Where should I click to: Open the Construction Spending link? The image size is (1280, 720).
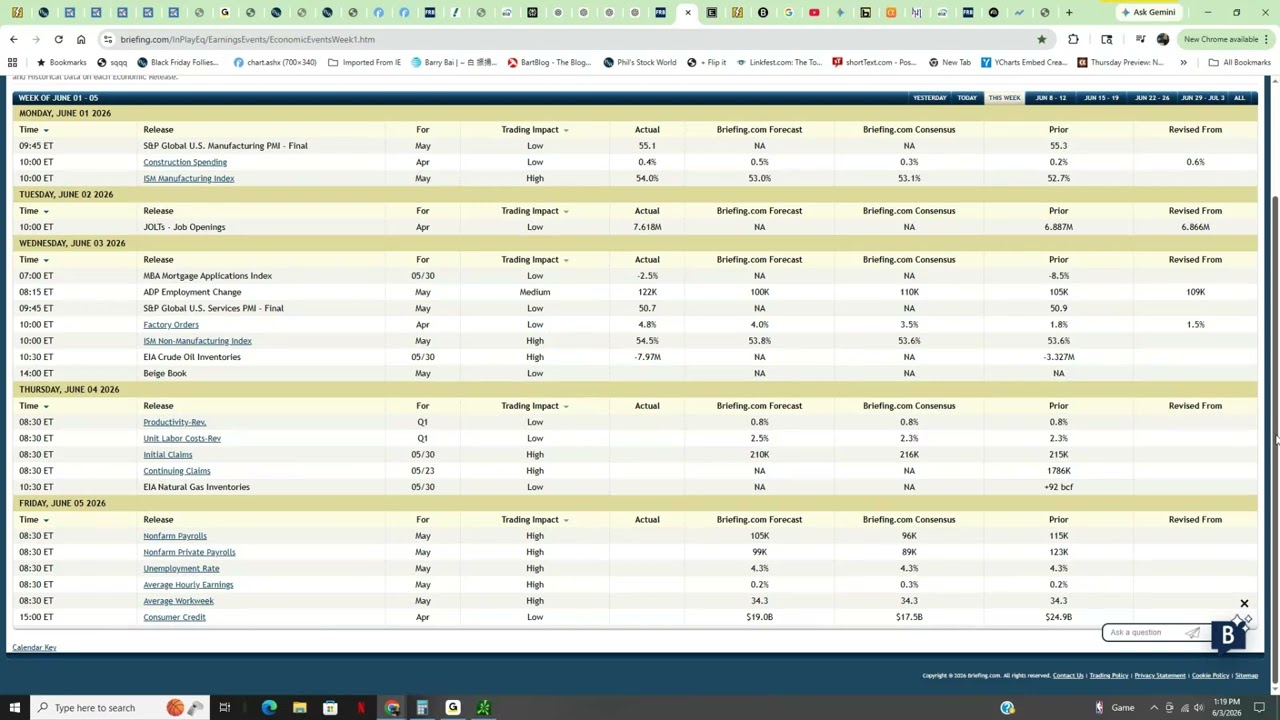tap(185, 162)
